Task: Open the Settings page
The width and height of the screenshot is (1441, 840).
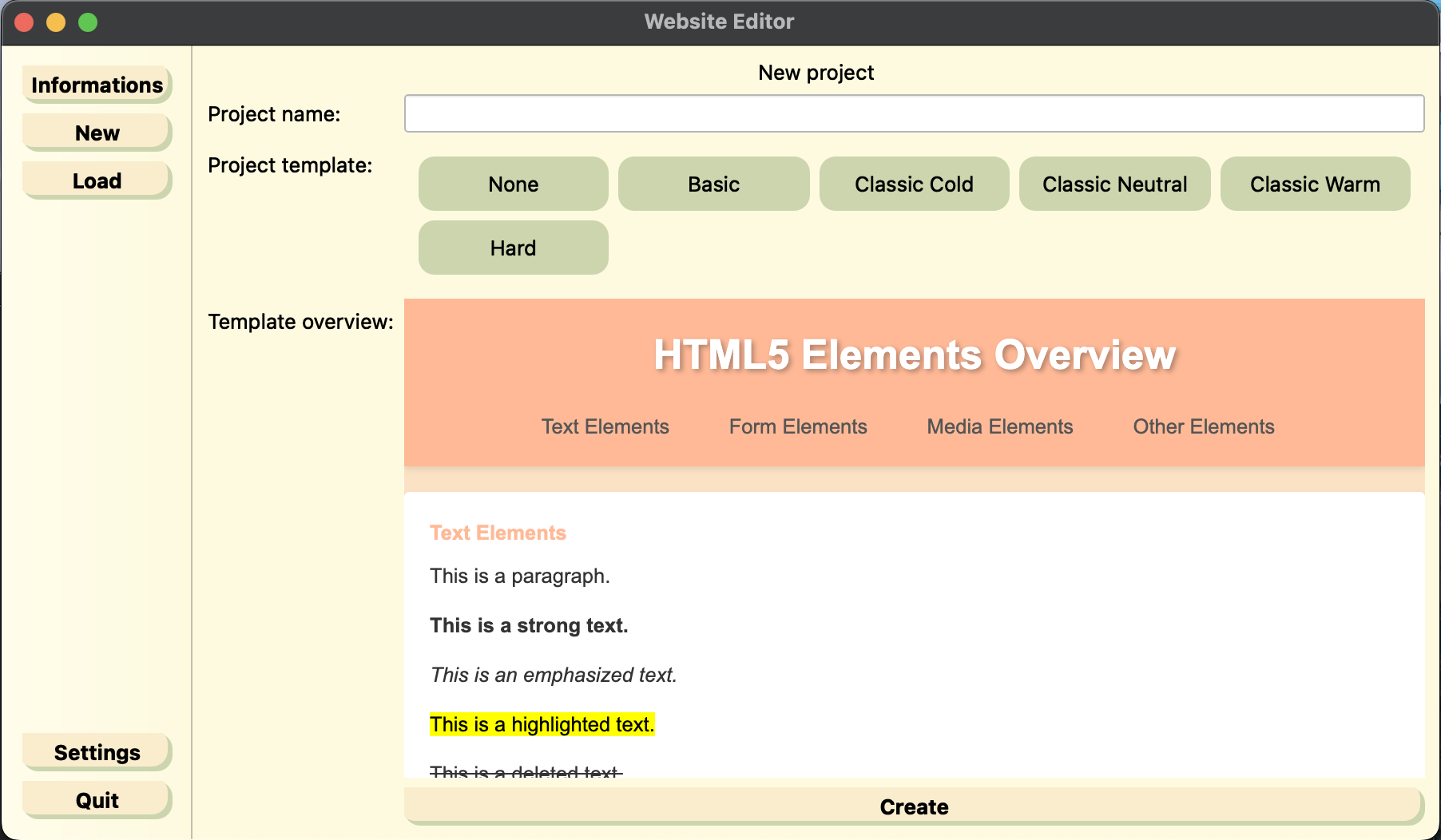Action: (x=97, y=752)
